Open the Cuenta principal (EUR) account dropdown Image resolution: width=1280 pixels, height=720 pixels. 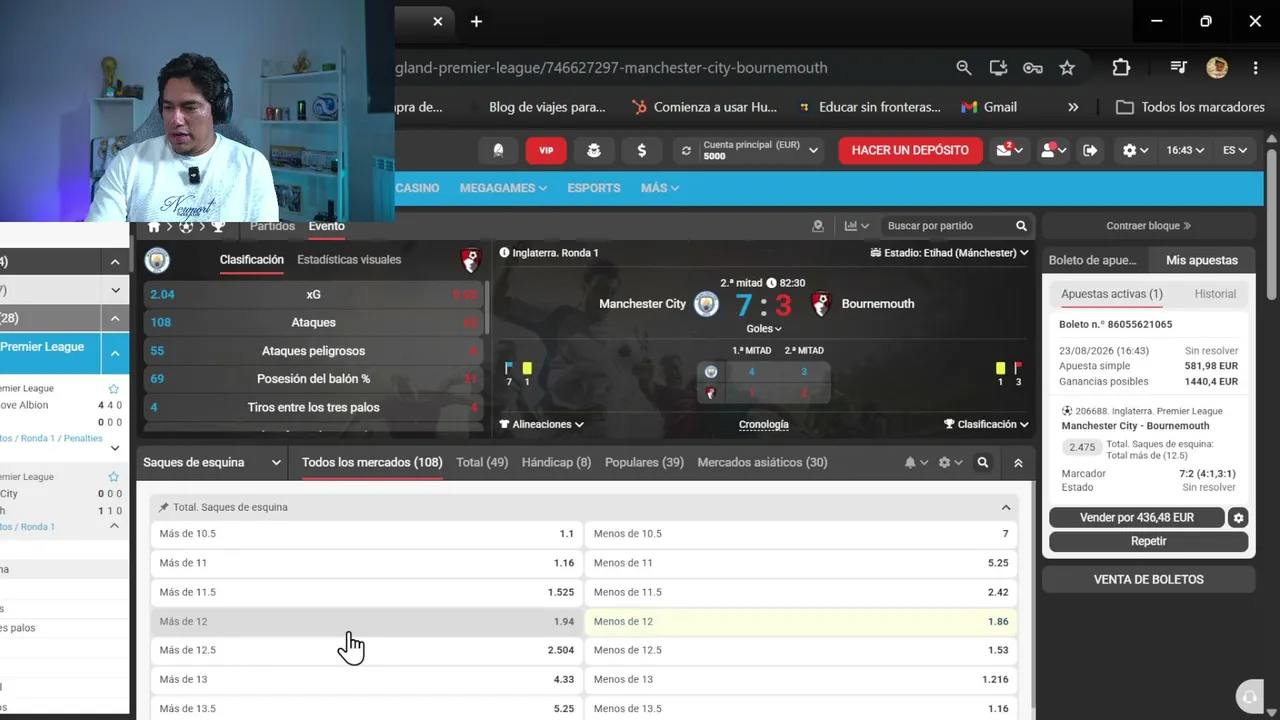760,150
